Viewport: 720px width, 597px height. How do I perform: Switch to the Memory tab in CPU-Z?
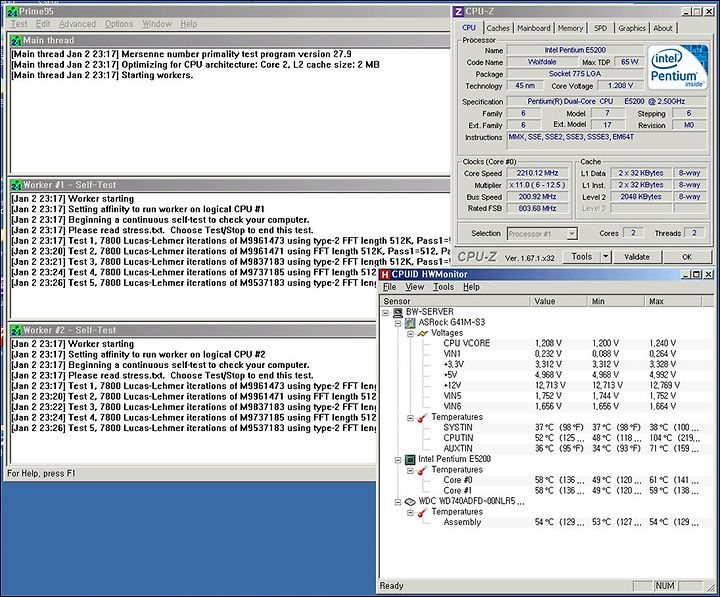[x=570, y=28]
